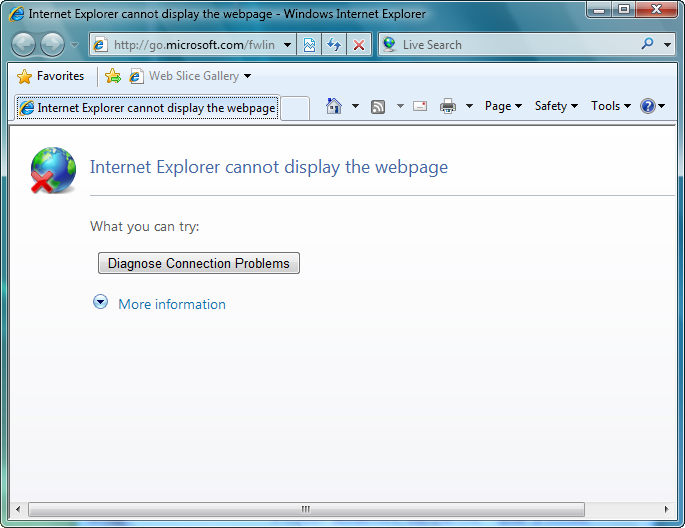Minimize the Internet Explorer window
The image size is (685, 528).
pyautogui.click(x=599, y=10)
